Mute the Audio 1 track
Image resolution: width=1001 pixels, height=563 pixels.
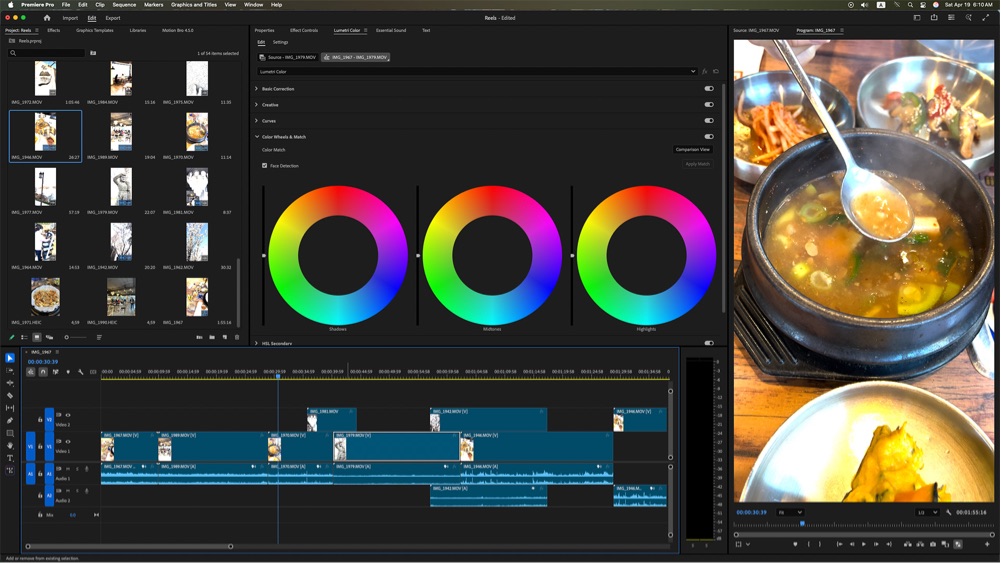pyautogui.click(x=68, y=469)
